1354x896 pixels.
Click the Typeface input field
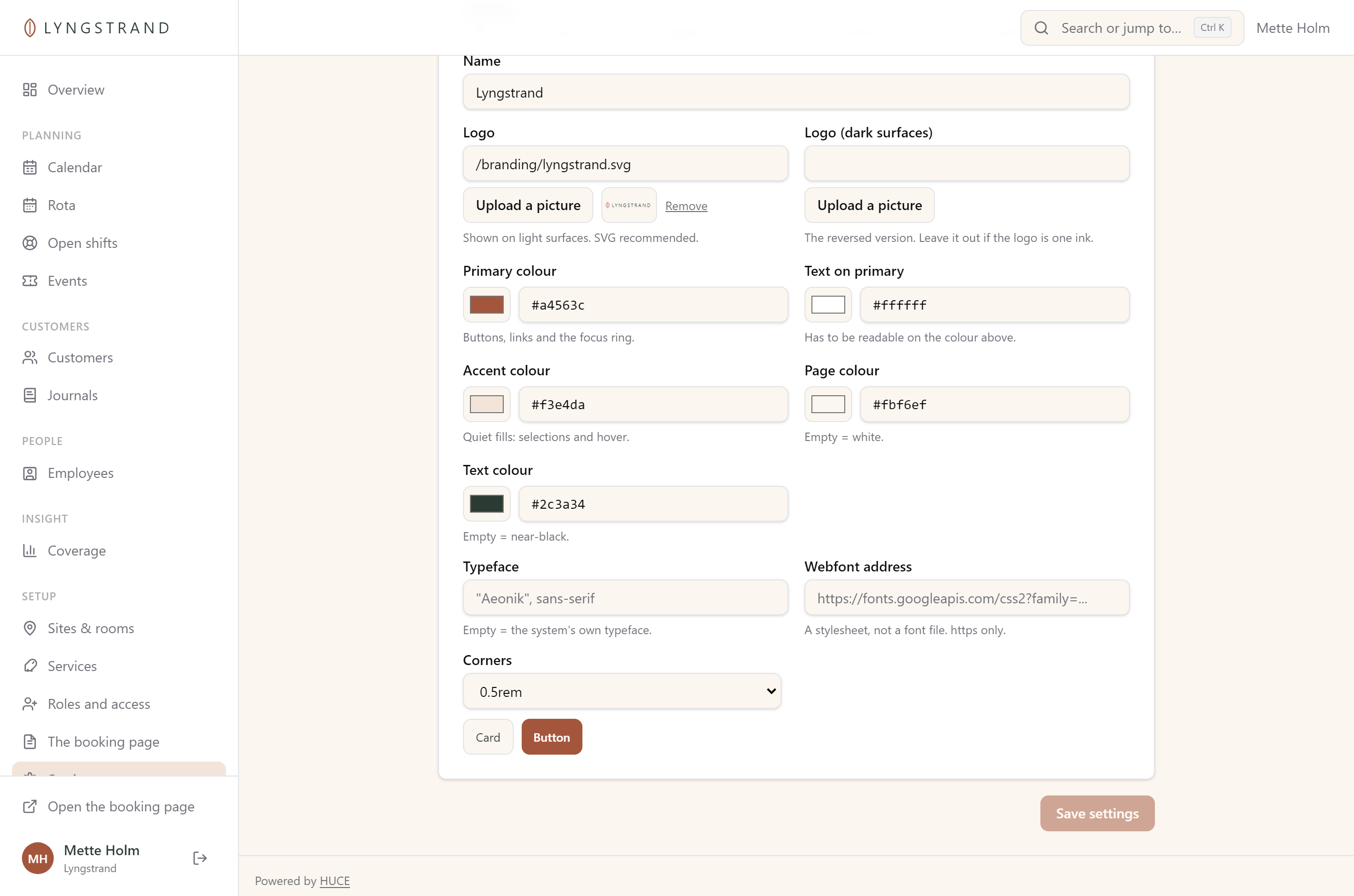[625, 598]
